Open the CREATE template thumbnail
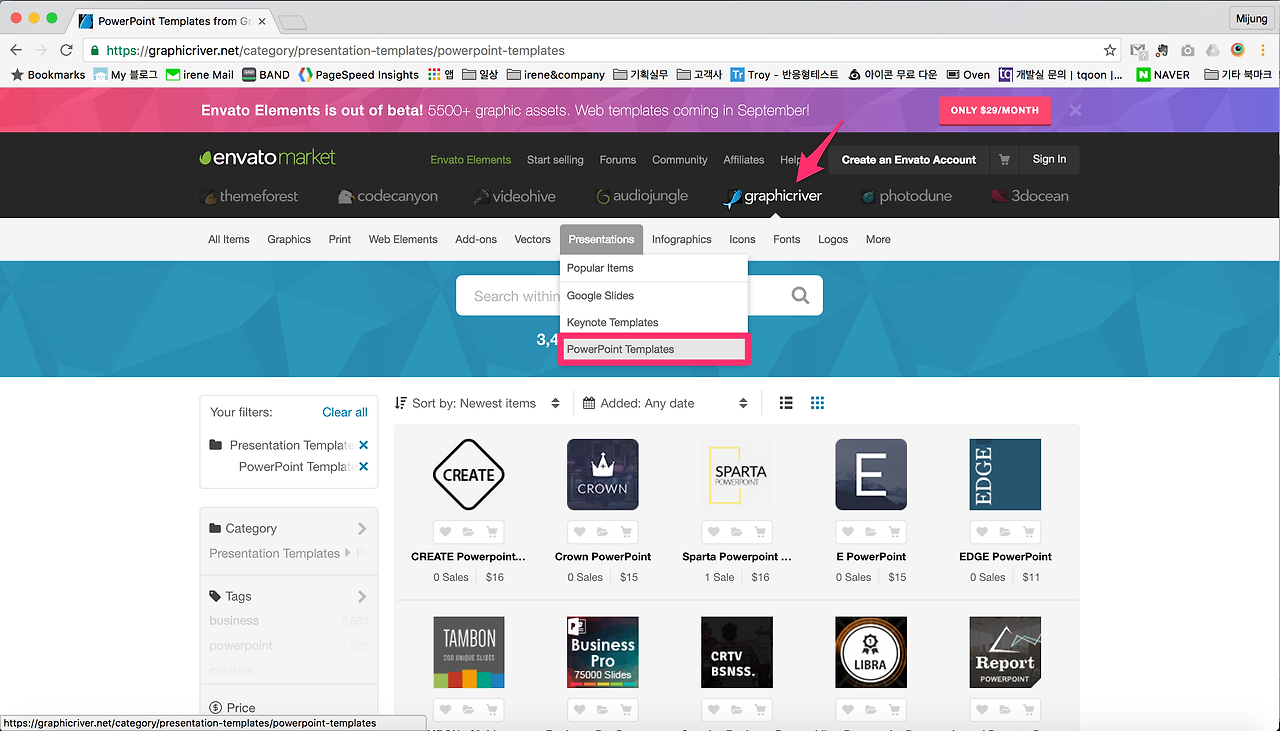Screen dimensions: 1280x731 pos(469,475)
